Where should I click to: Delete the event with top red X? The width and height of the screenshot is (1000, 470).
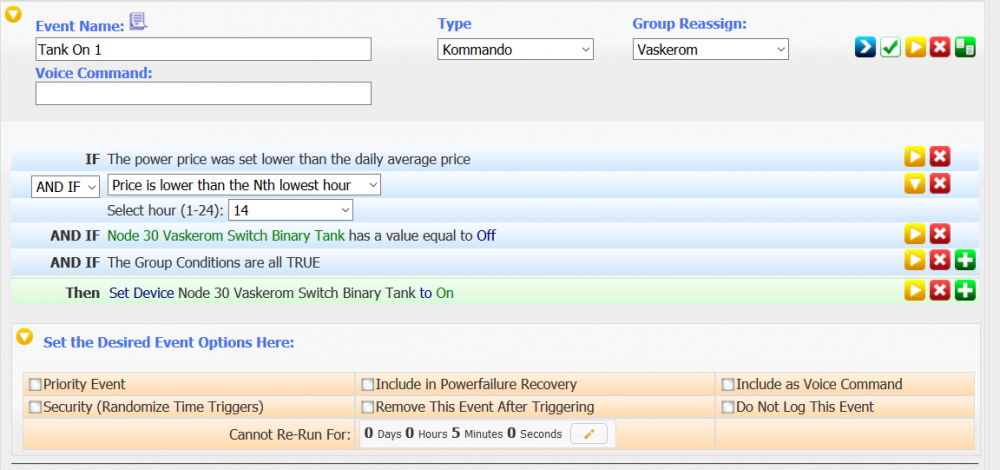point(940,48)
